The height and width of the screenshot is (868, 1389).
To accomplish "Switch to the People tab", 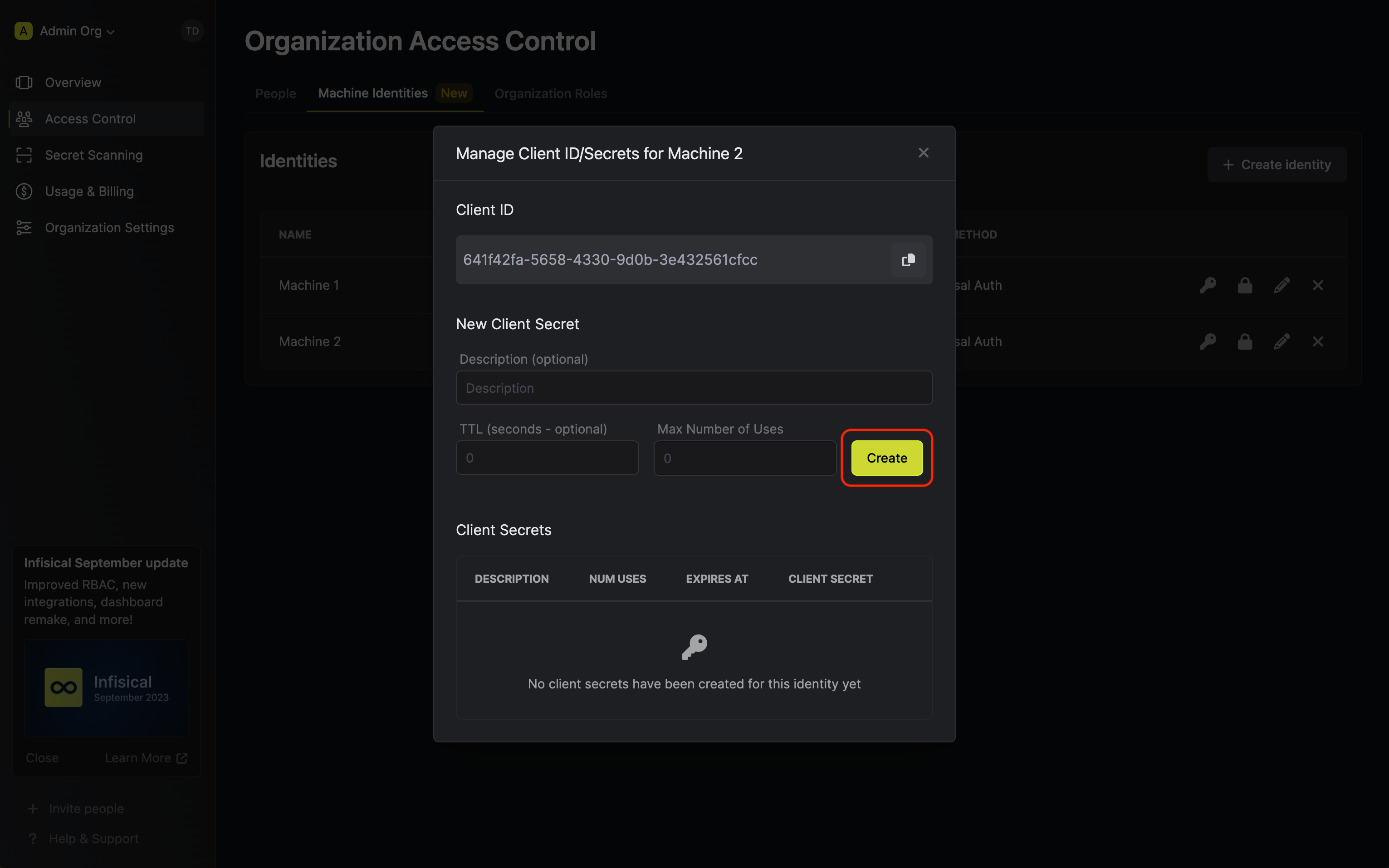I will [276, 93].
